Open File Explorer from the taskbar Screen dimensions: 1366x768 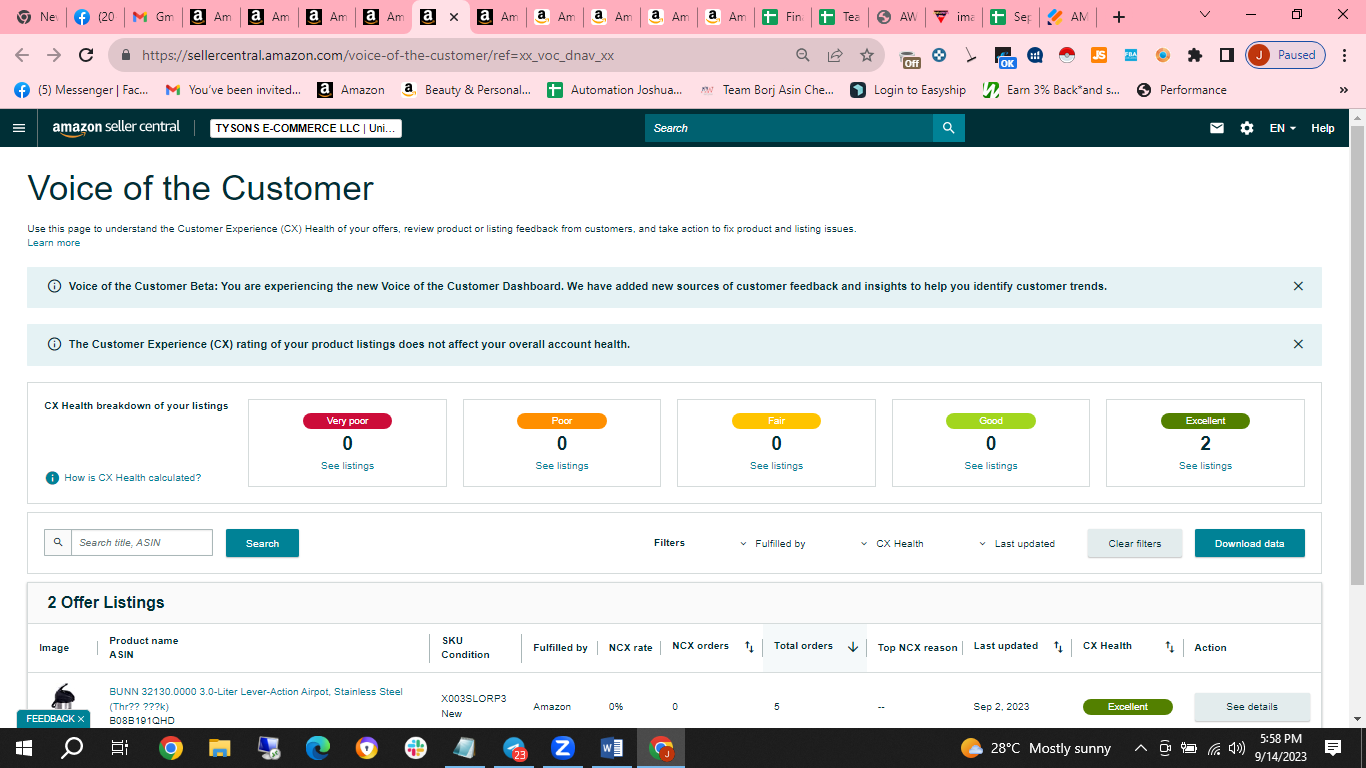click(220, 748)
